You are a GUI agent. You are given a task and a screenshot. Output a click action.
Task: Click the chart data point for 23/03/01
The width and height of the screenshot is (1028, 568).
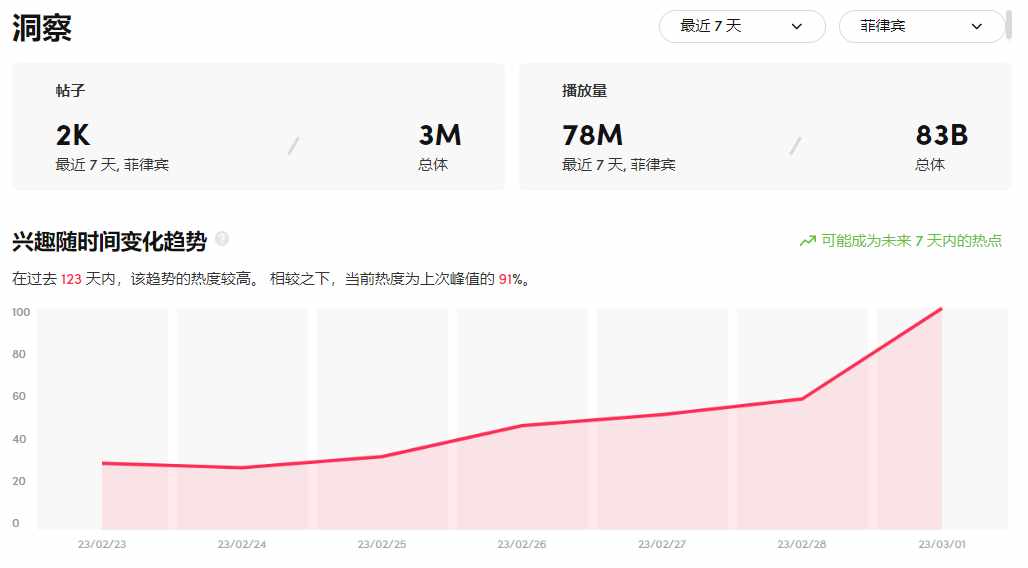click(x=941, y=309)
